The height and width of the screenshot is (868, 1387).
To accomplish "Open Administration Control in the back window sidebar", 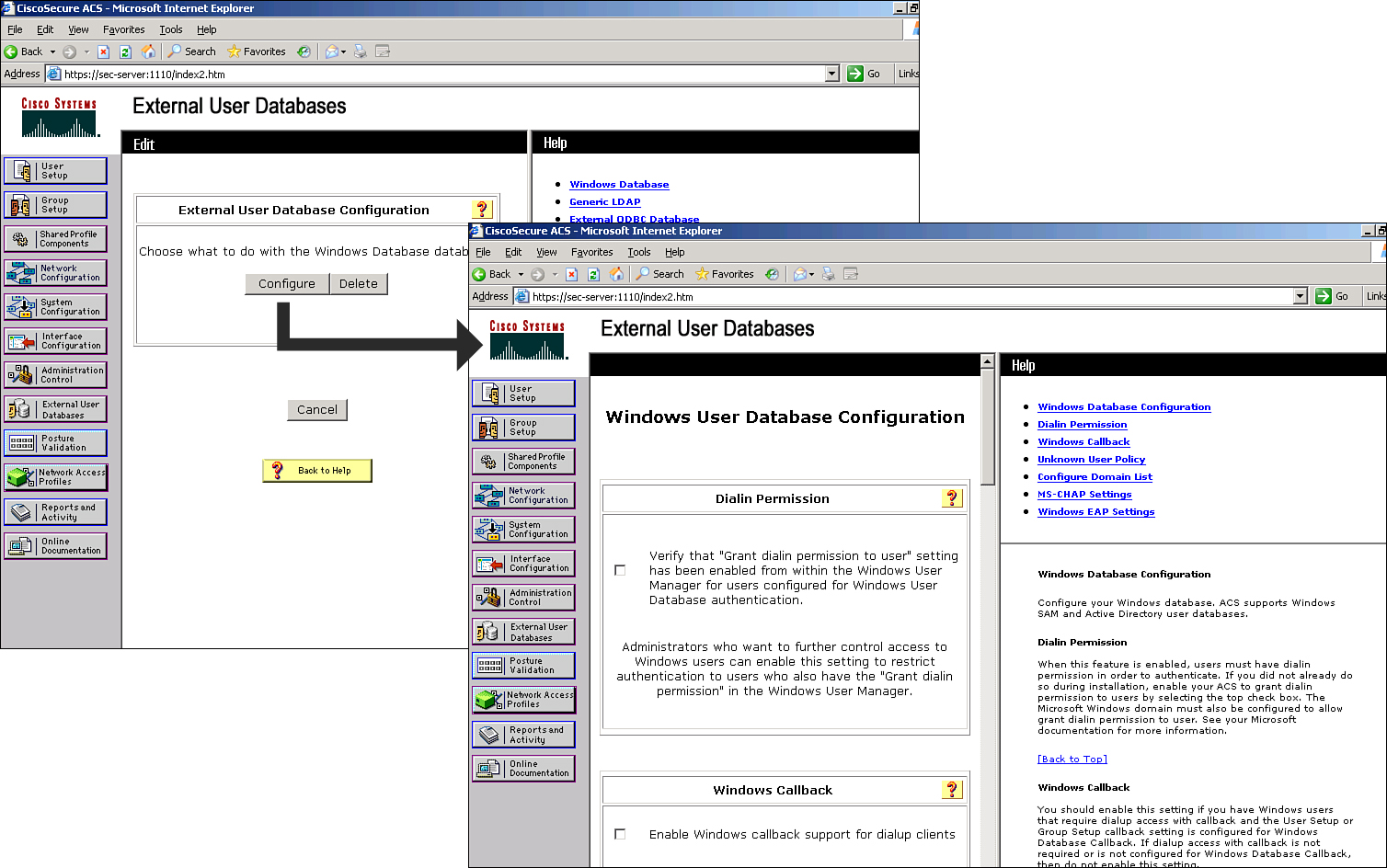I will point(55,375).
